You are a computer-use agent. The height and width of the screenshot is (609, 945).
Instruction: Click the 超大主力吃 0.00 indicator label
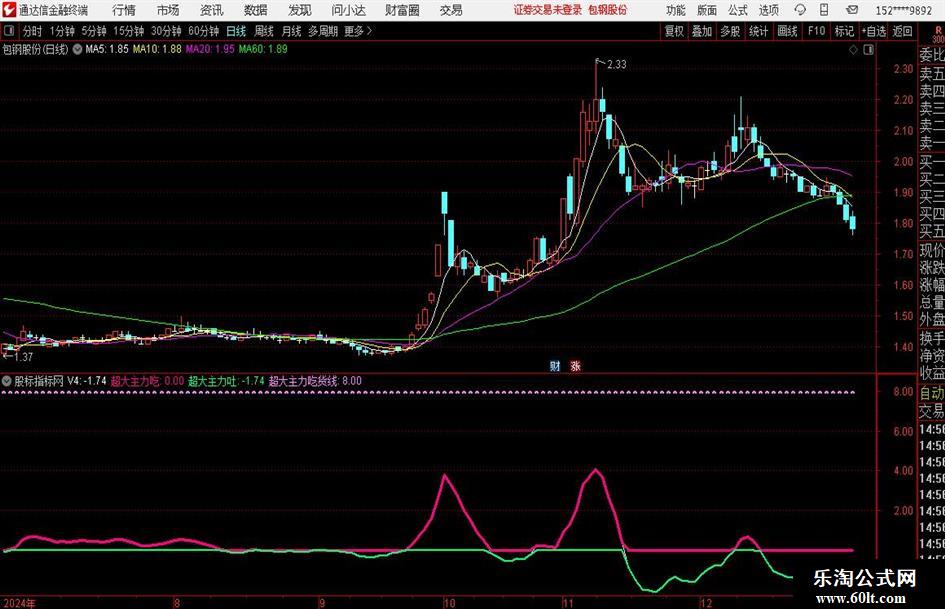click(147, 381)
